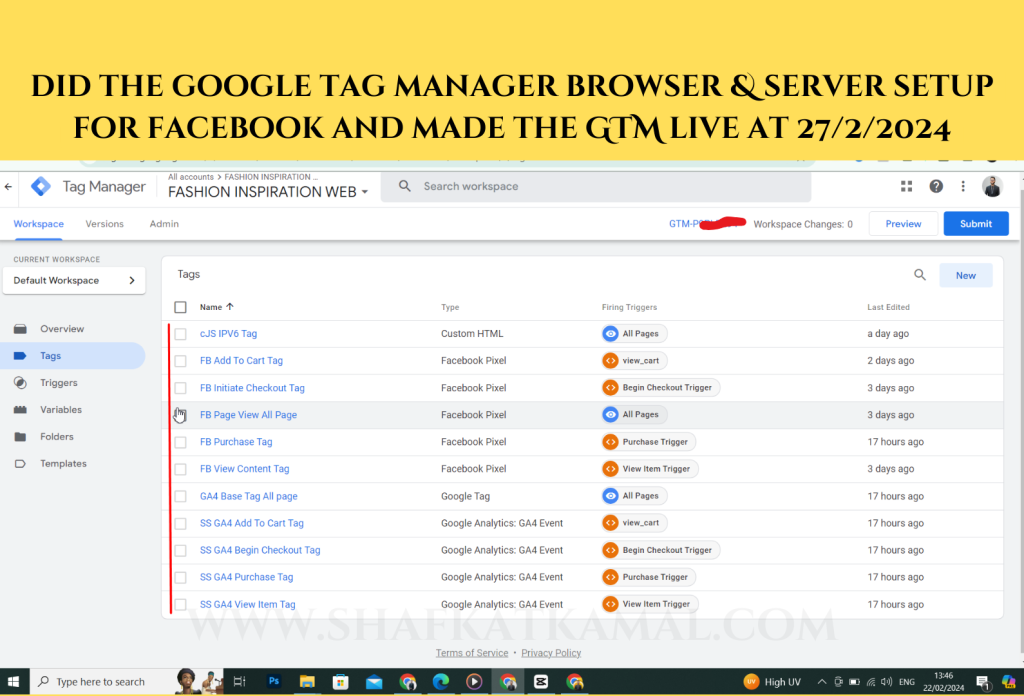Click the Folders icon in sidebar

(20, 437)
